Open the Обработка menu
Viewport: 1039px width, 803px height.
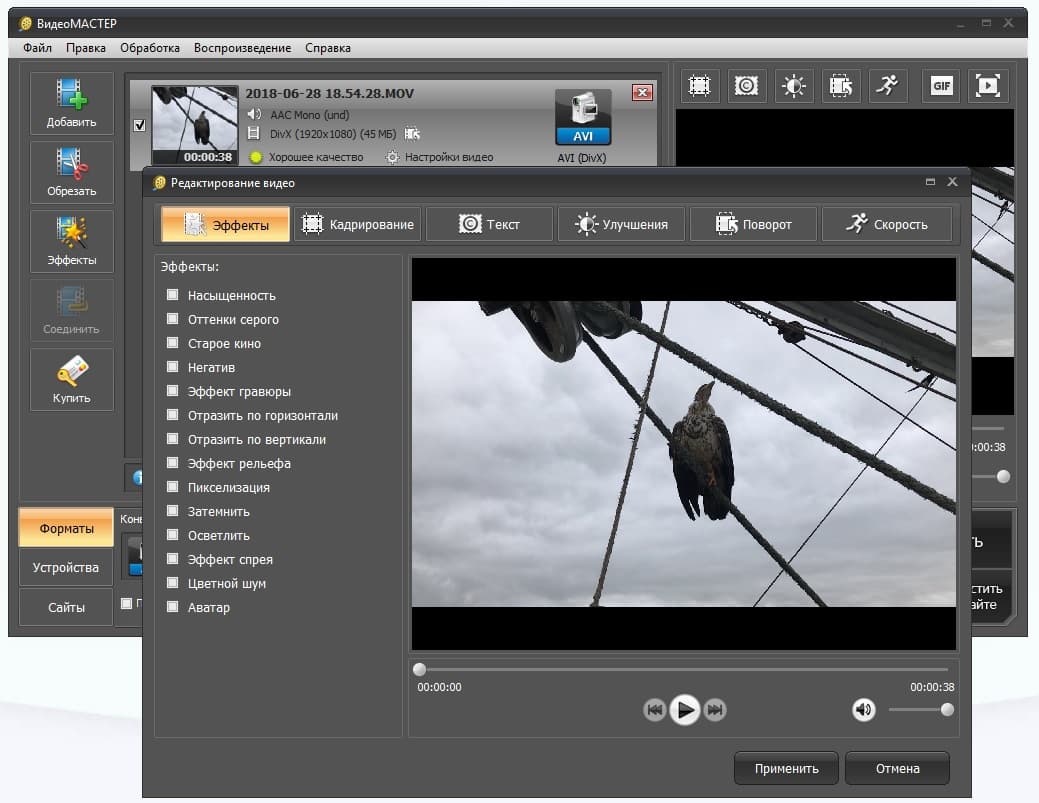tap(150, 48)
